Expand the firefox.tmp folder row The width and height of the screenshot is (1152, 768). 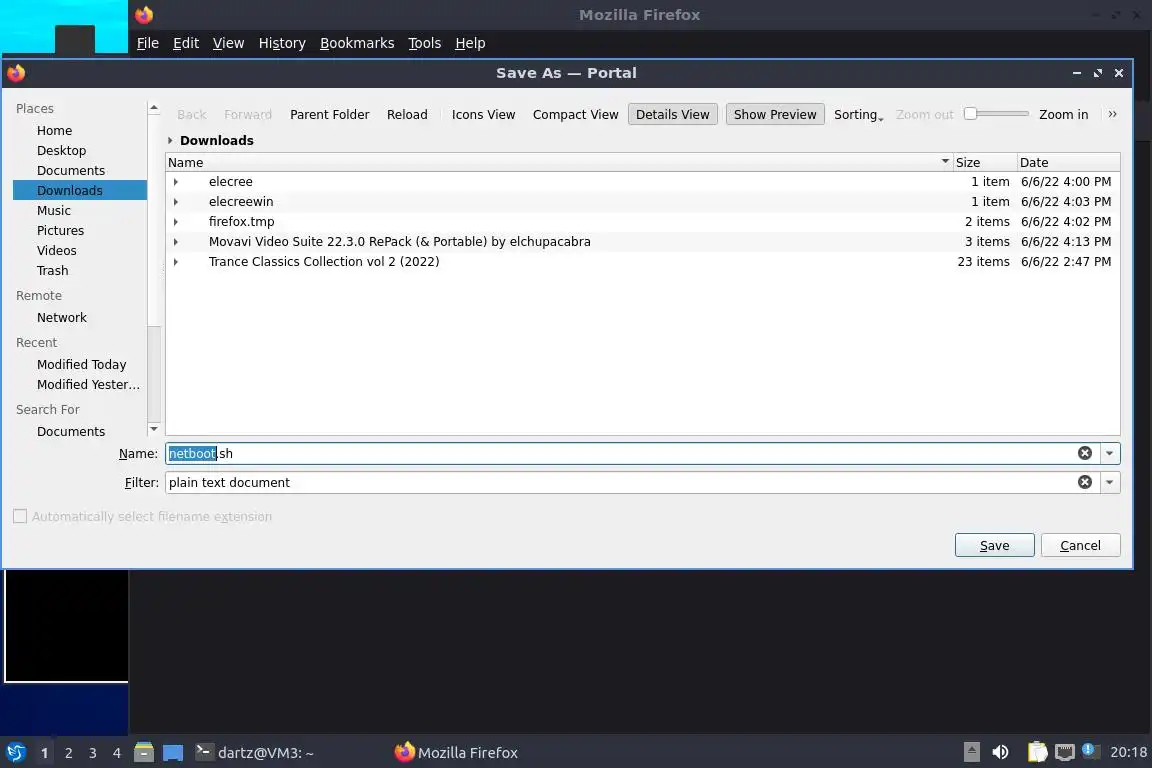[x=176, y=221]
